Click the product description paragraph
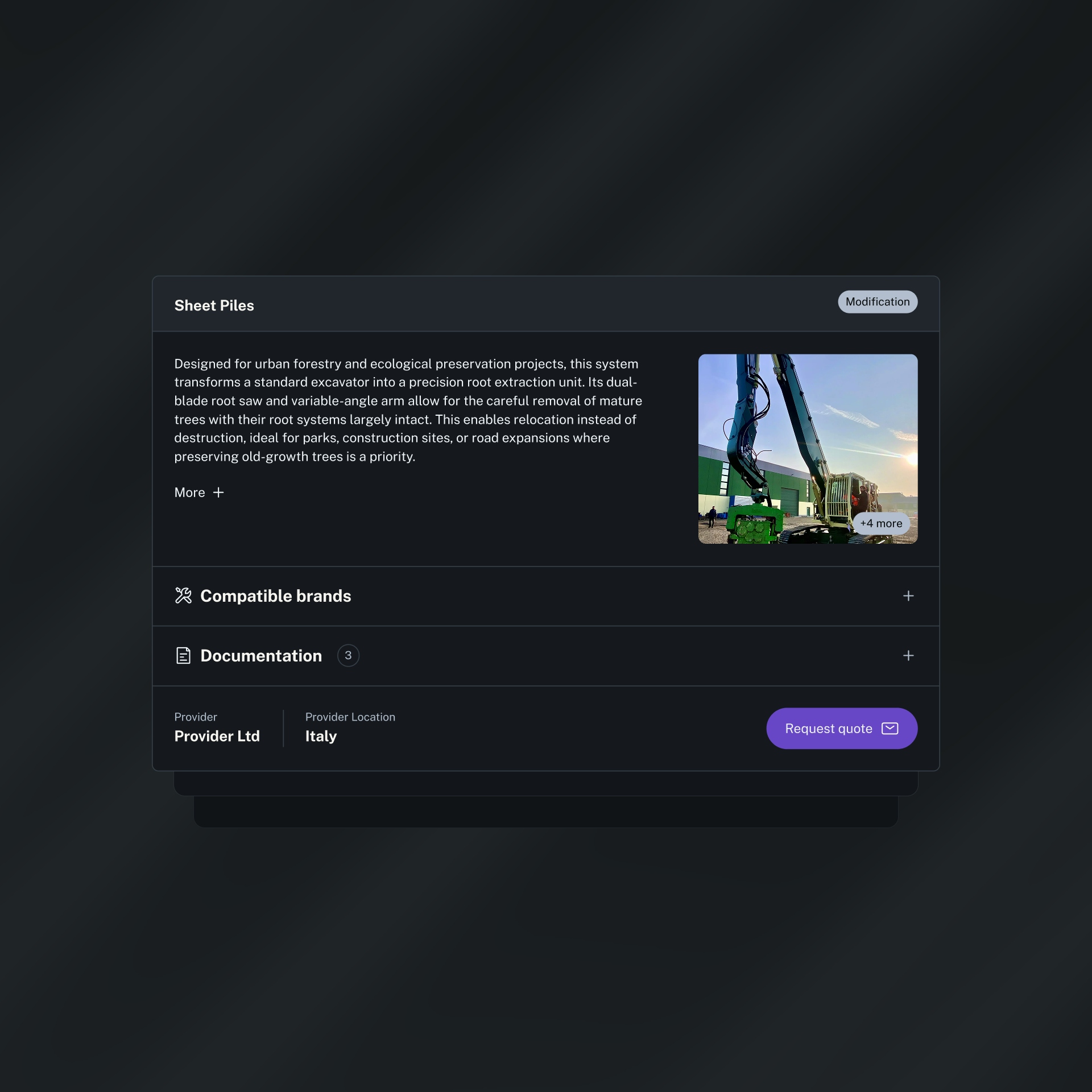This screenshot has width=1092, height=1092. (x=408, y=410)
